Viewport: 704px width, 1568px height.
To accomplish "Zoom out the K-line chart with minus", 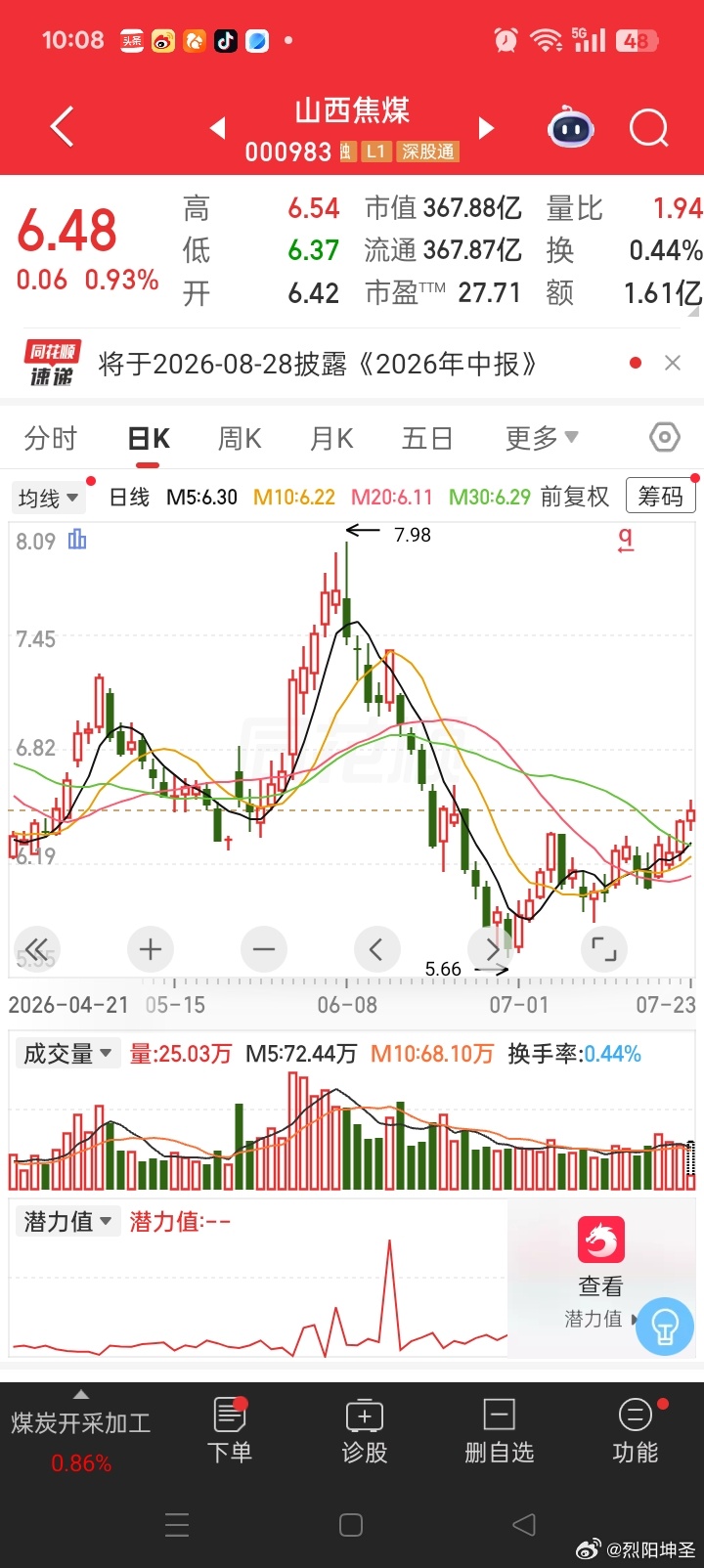I will pos(264,949).
